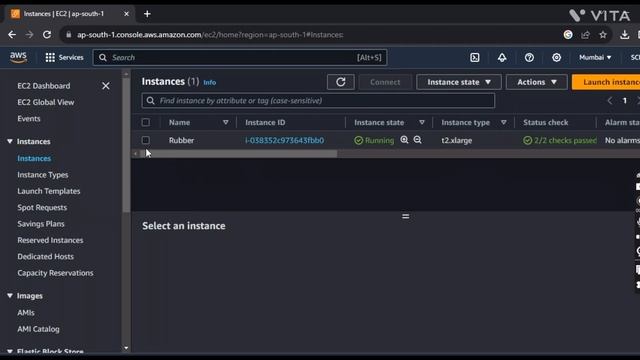Click the previous page arrow in pagination
640x360 pixels.
(x=610, y=101)
